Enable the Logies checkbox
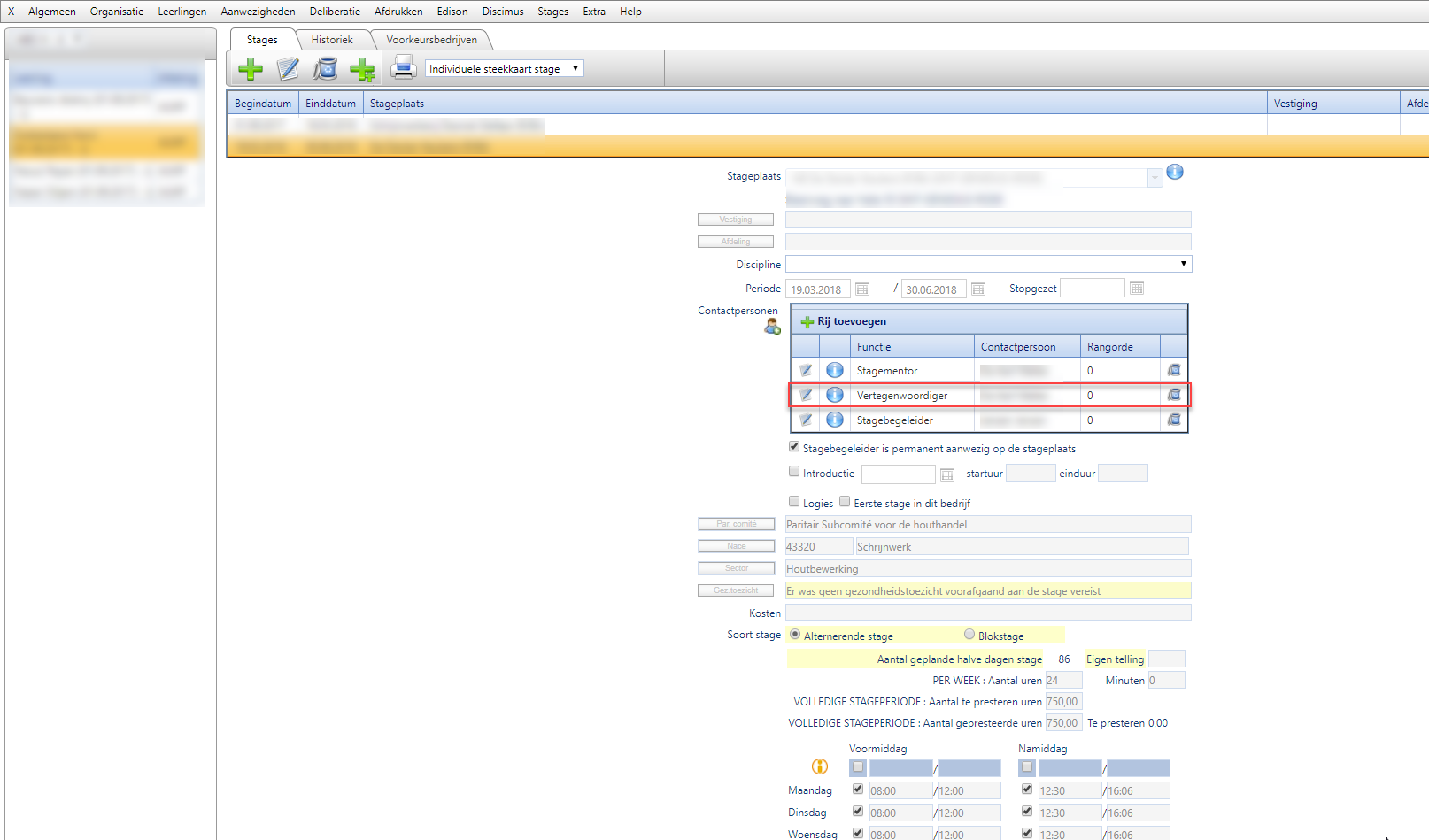Screen dimensions: 1429x840 point(794,501)
